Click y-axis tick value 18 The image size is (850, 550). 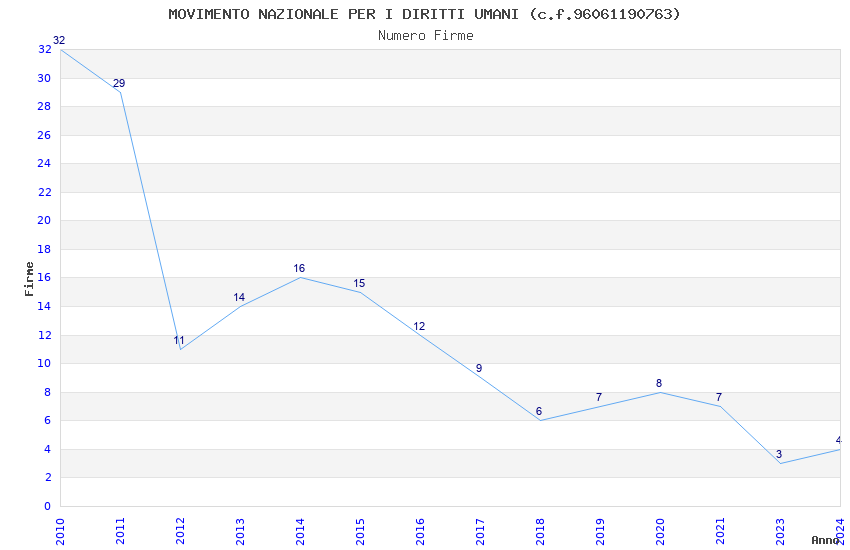pyautogui.click(x=44, y=249)
